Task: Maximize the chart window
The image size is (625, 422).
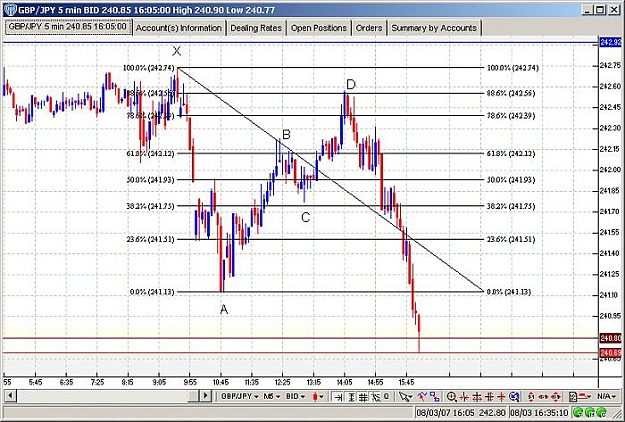Action: pos(600,10)
